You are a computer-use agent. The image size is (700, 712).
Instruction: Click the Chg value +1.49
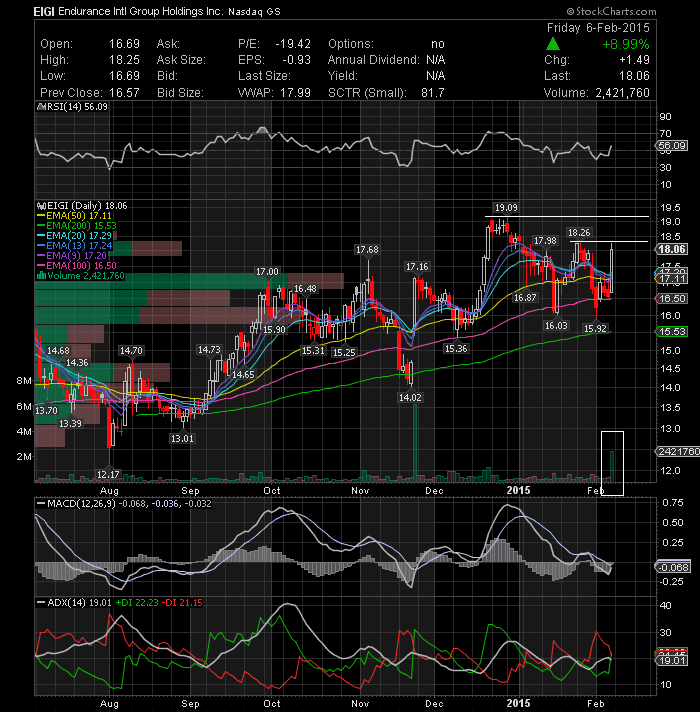coord(634,60)
